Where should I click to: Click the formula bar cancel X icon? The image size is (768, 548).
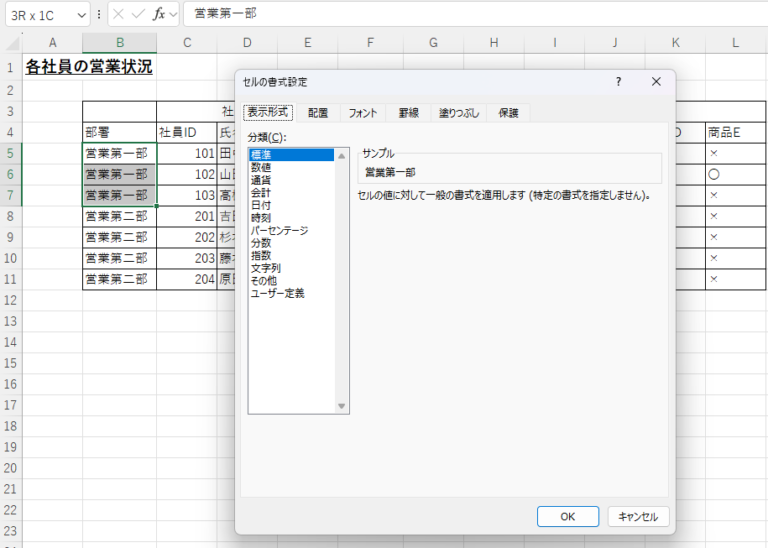tap(119, 15)
